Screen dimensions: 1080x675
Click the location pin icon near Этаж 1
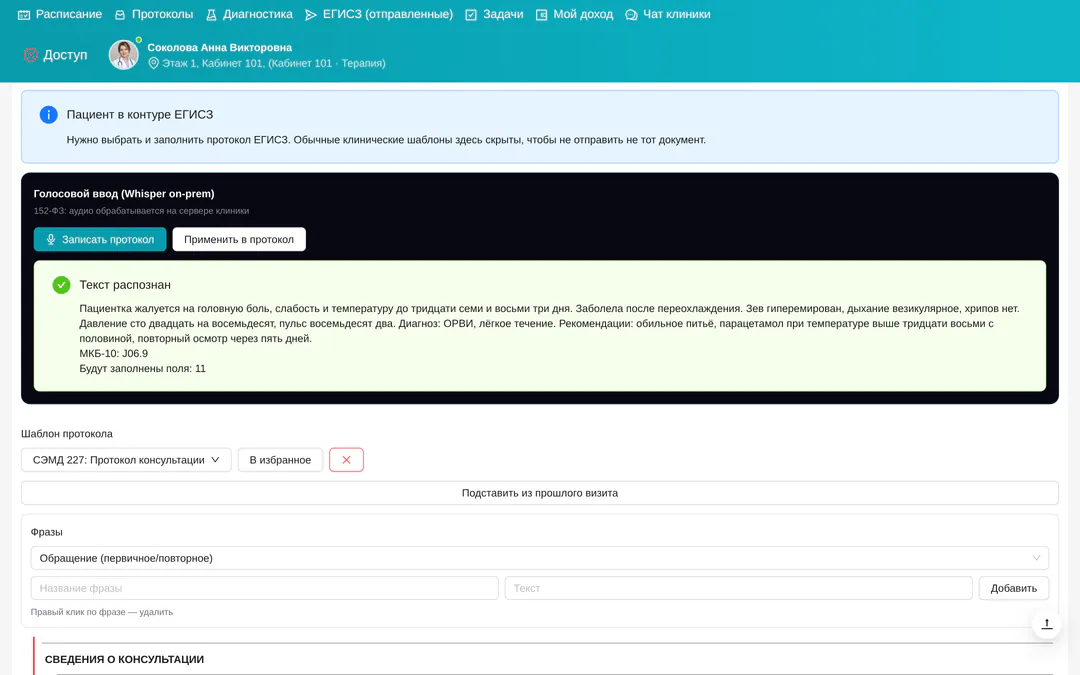154,63
